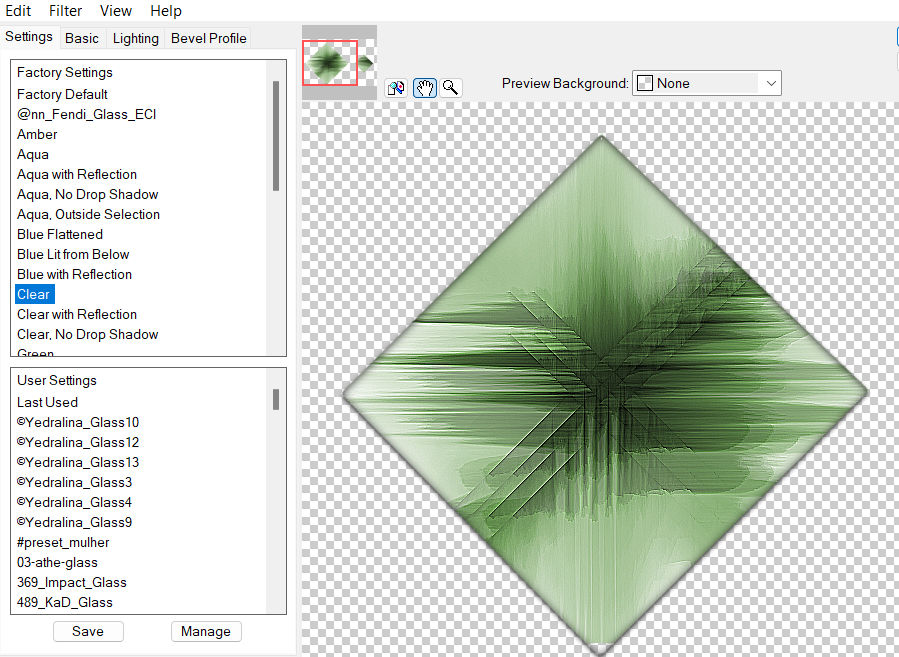This screenshot has height=657, width=899.
Task: Select the ©Yedralina_Glass13 preset
Action: (78, 463)
